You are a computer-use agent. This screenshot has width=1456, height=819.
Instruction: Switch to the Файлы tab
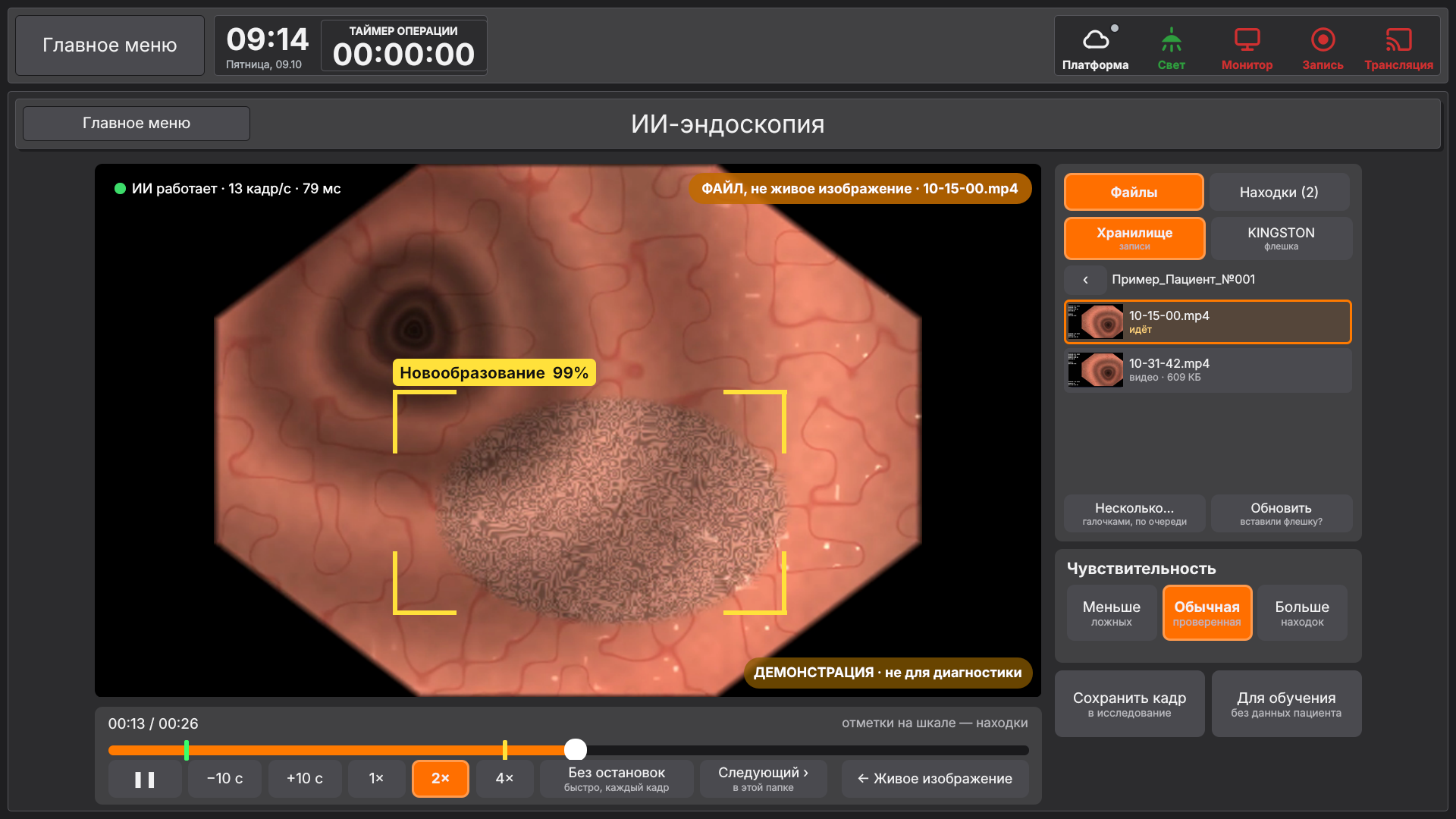pos(1134,192)
